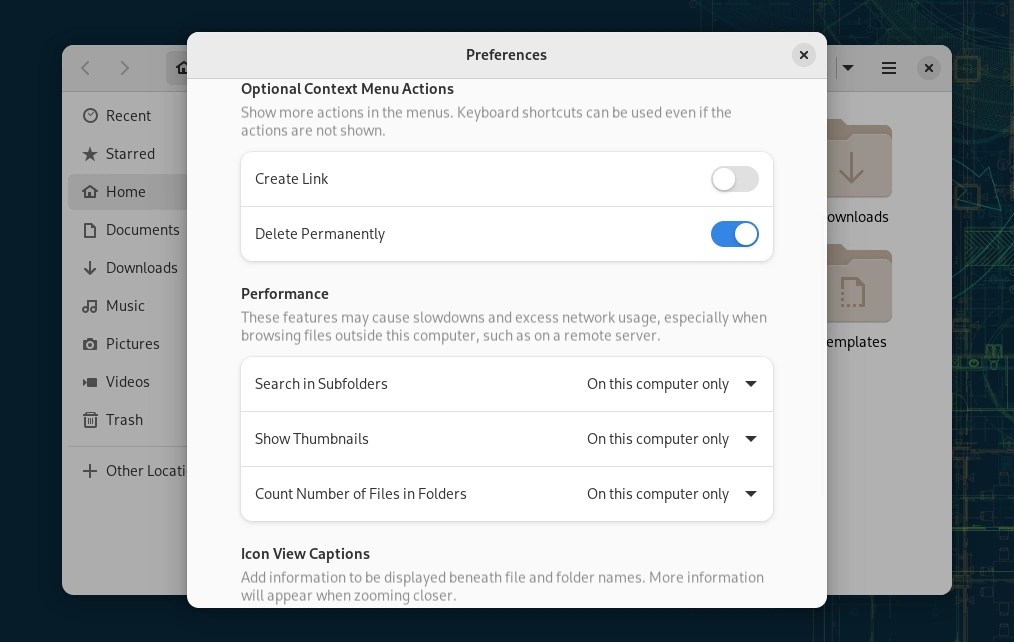The width and height of the screenshot is (1014, 642).
Task: Click the Starred star icon
Action: coord(90,154)
